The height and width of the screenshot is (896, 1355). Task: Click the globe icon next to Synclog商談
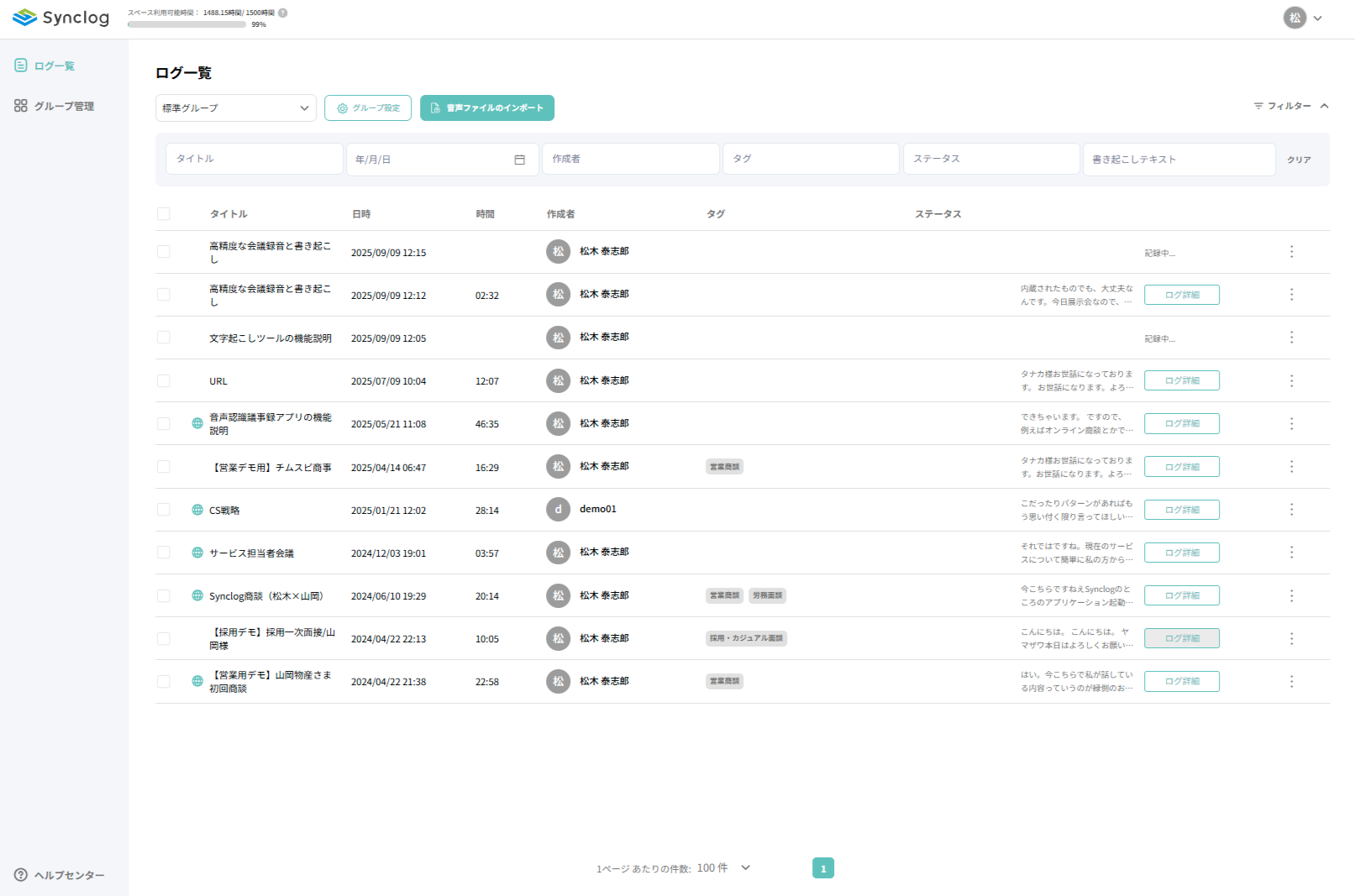pyautogui.click(x=197, y=595)
